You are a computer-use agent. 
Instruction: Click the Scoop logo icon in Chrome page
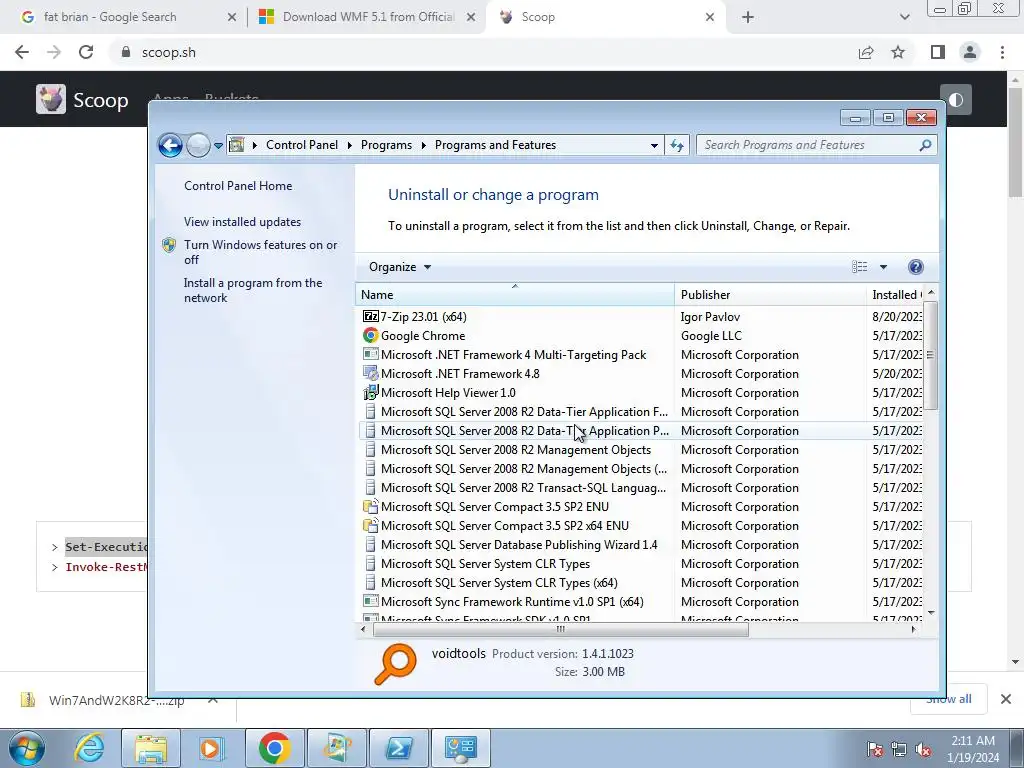50,99
